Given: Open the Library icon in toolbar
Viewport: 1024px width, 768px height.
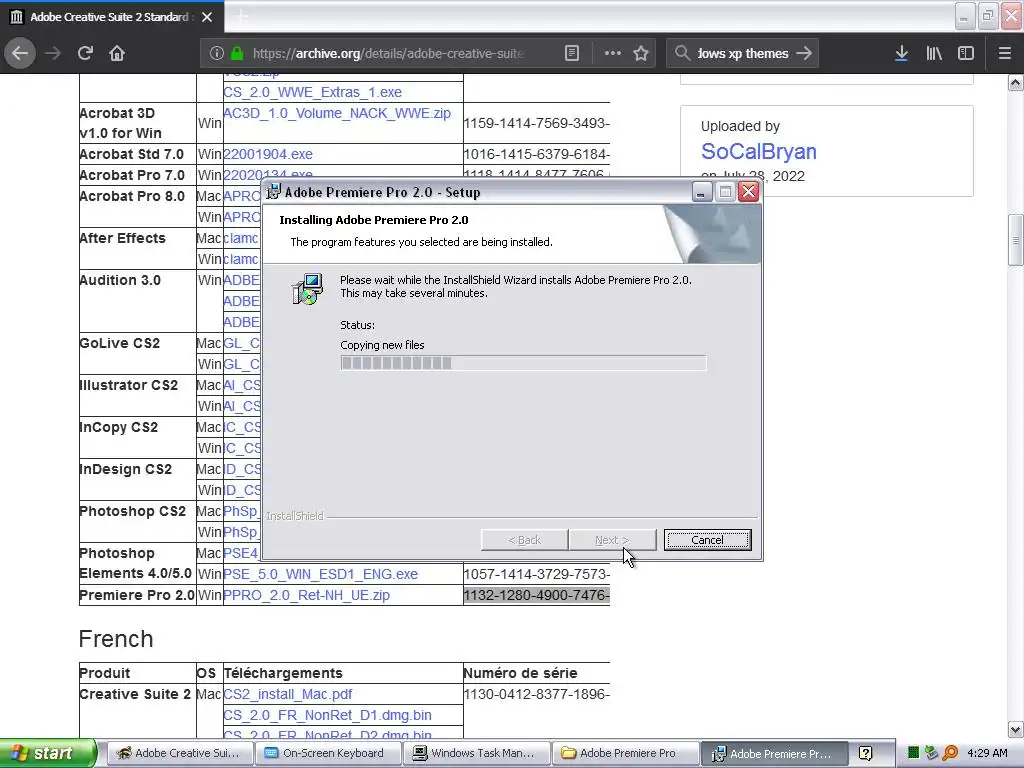Looking at the screenshot, I should (934, 53).
